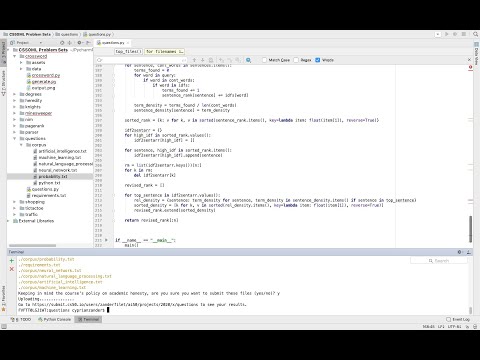
Task: Click the Run button in top toolbar
Action: coord(446,34)
